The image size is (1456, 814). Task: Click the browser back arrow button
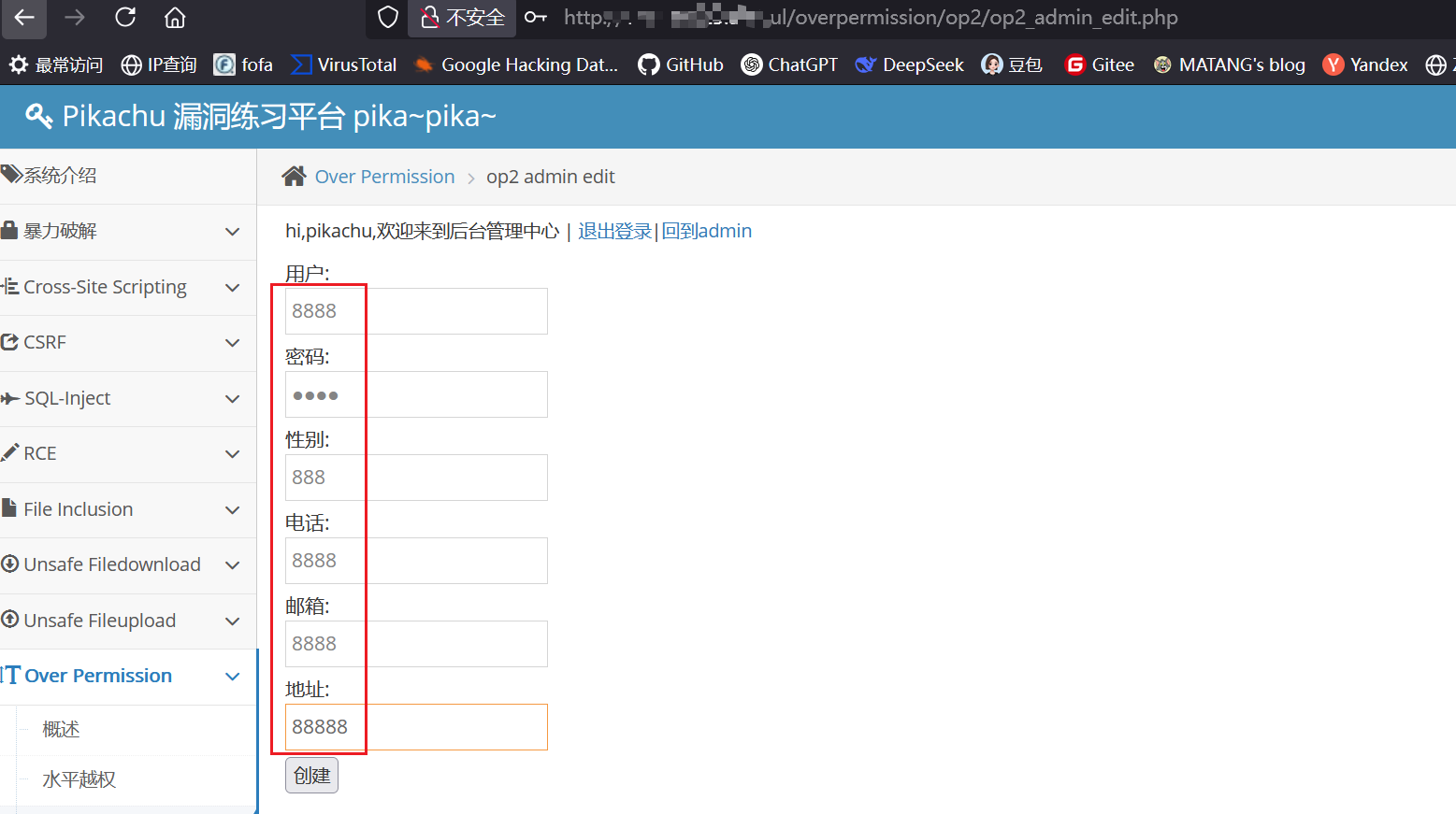(25, 18)
